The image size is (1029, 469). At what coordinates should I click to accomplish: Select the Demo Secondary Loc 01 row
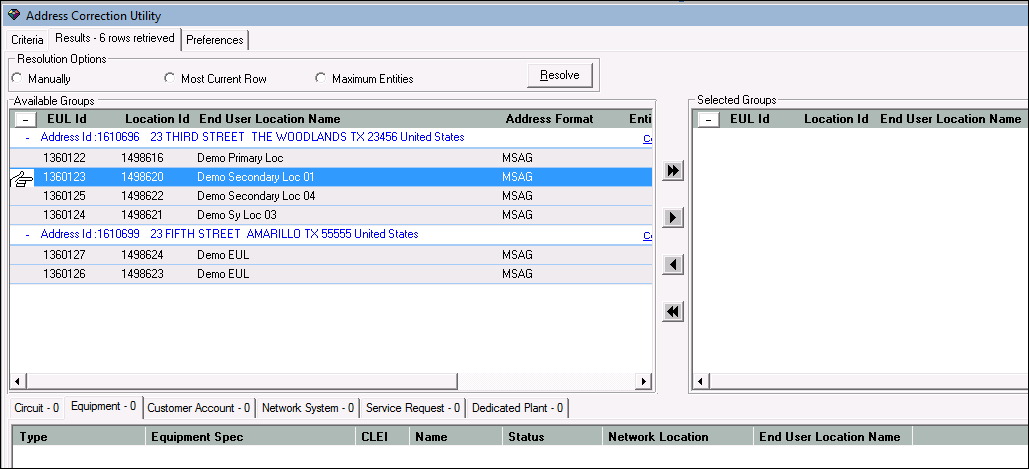[331, 177]
